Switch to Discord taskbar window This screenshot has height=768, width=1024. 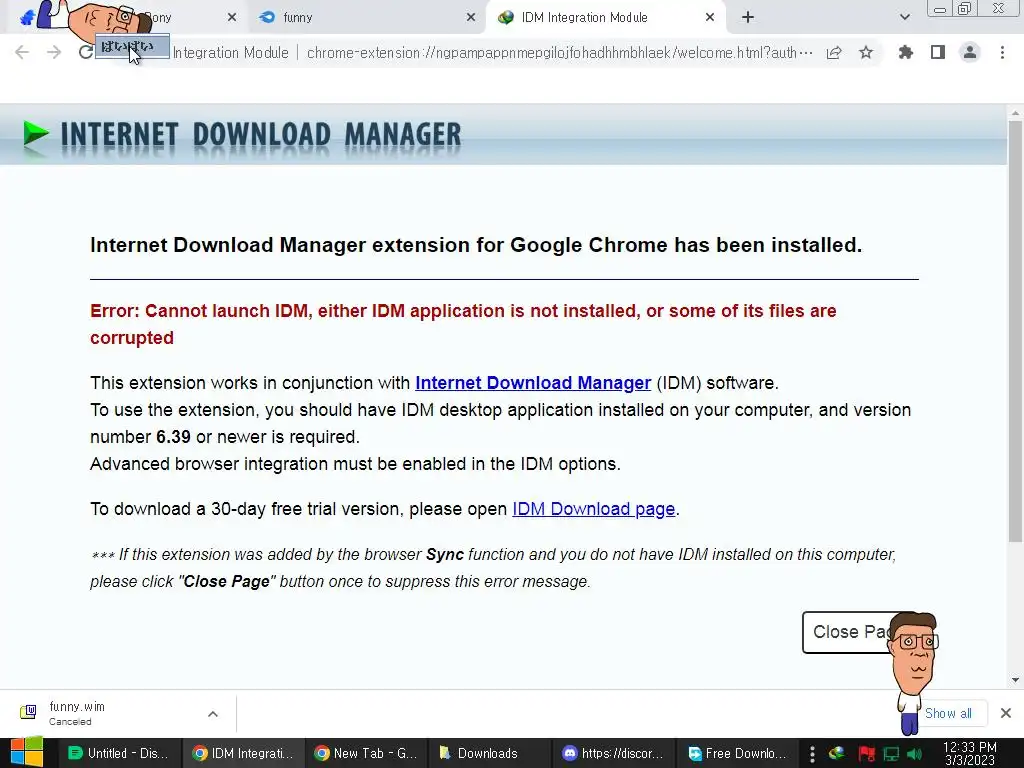[x=613, y=753]
